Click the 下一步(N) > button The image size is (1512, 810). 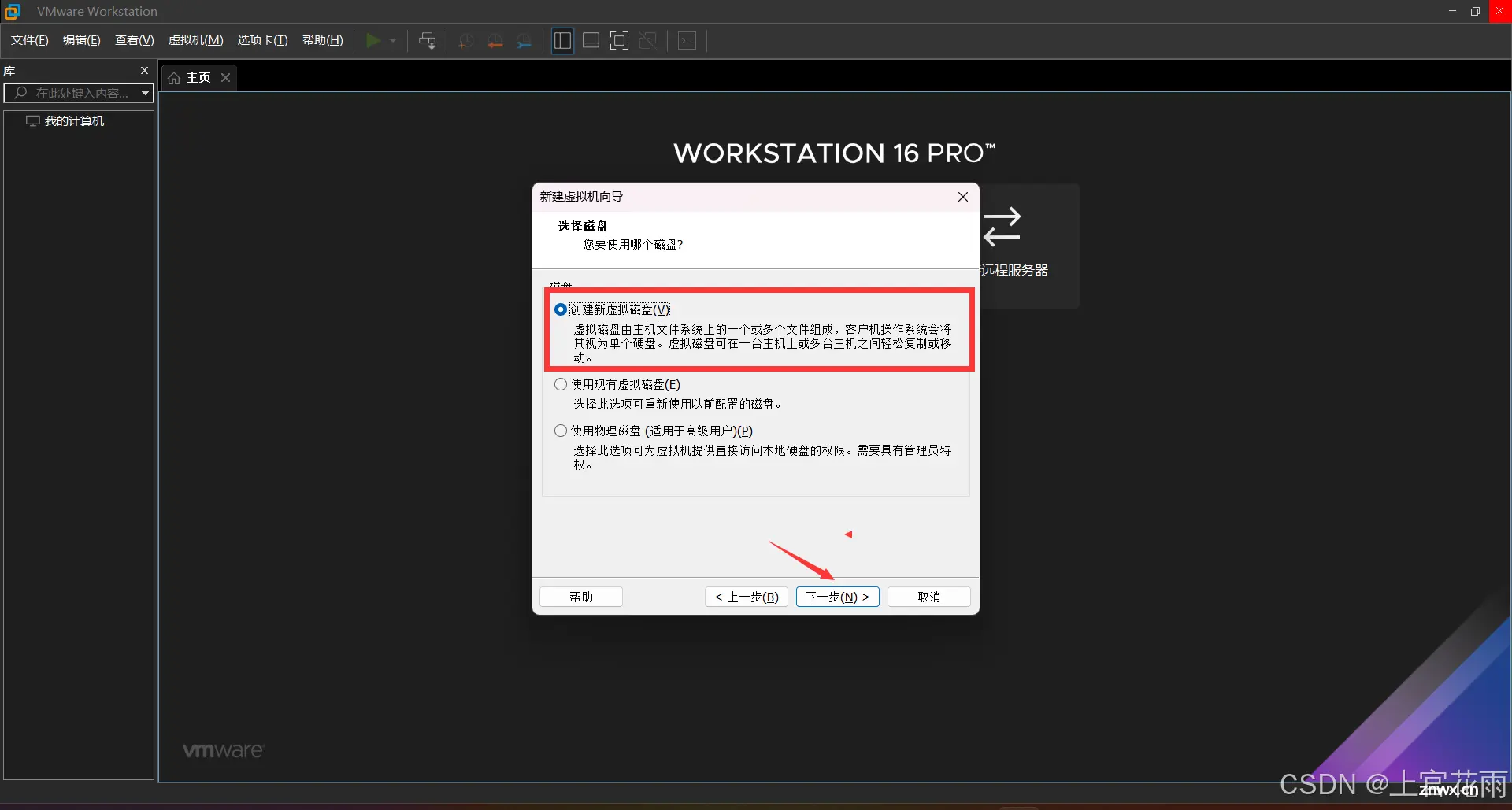[838, 597]
